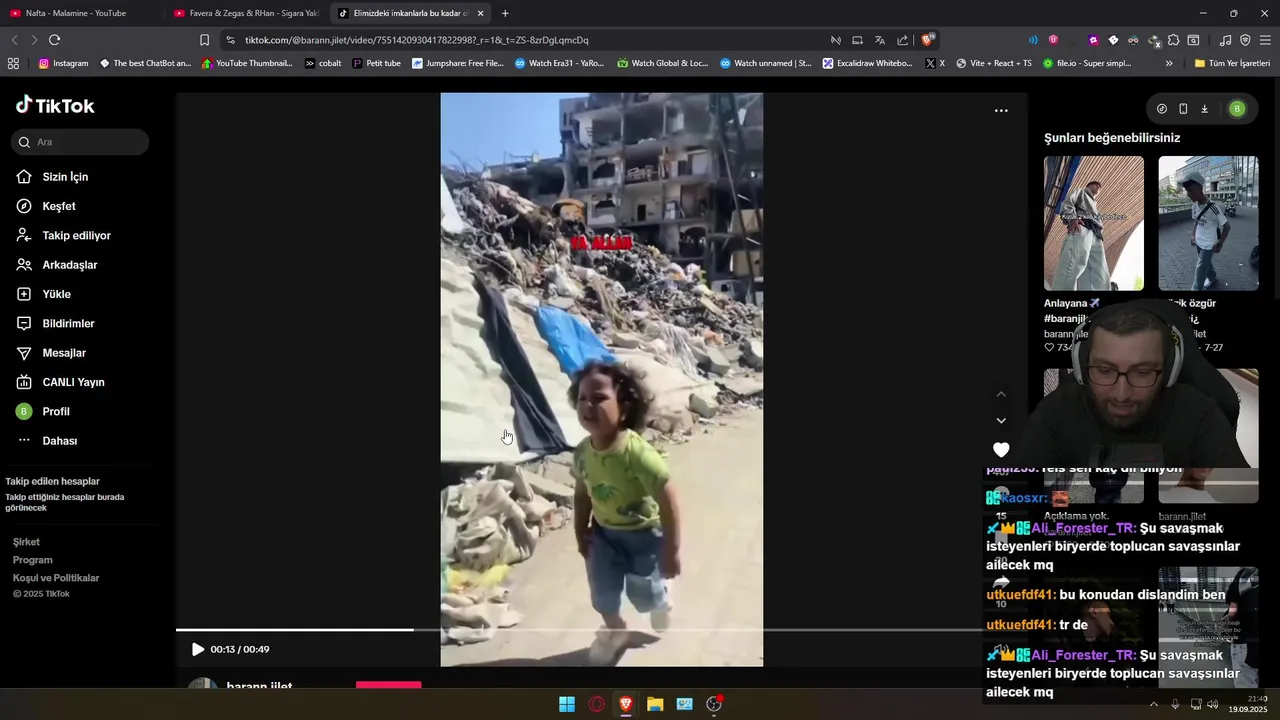The image size is (1280, 720).
Task: Open Windows Start menu
Action: (567, 704)
